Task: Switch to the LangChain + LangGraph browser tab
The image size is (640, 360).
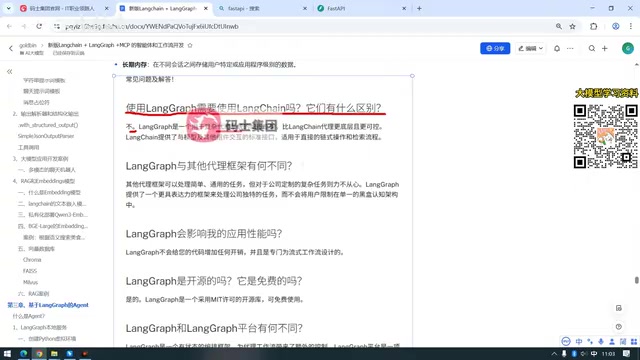Action: [x=162, y=8]
